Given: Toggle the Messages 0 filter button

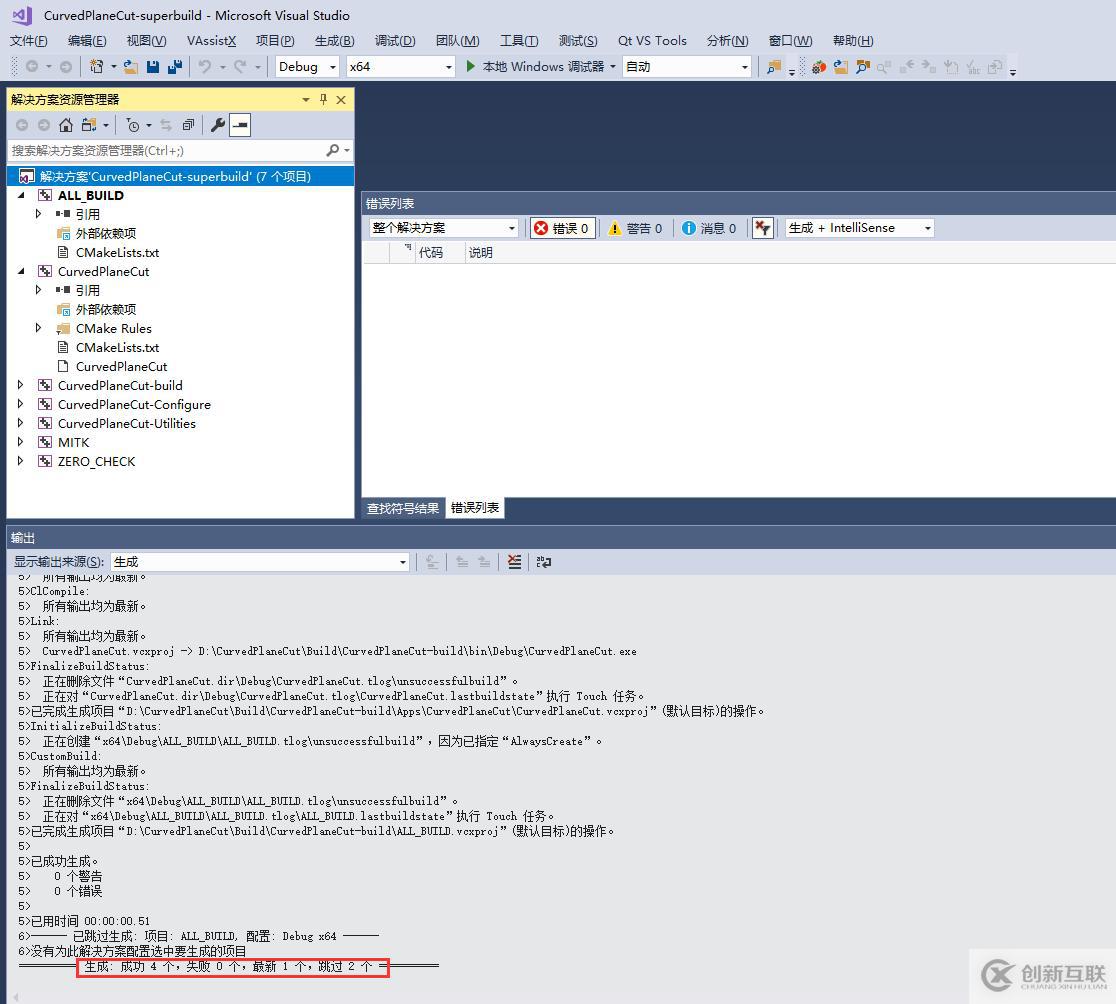Looking at the screenshot, I should (x=709, y=228).
